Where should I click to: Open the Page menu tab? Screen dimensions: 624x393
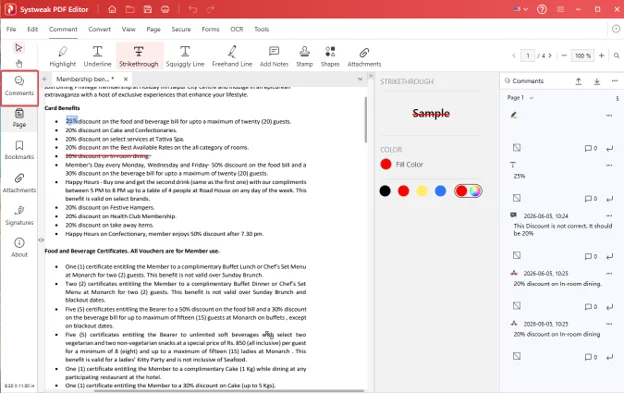[x=153, y=29]
